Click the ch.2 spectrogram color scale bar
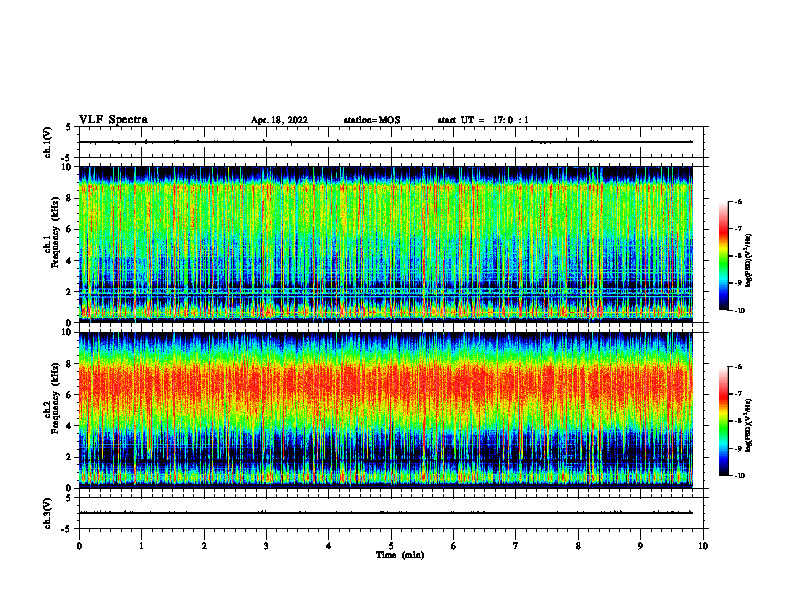This screenshot has width=792, height=612. pos(723,421)
